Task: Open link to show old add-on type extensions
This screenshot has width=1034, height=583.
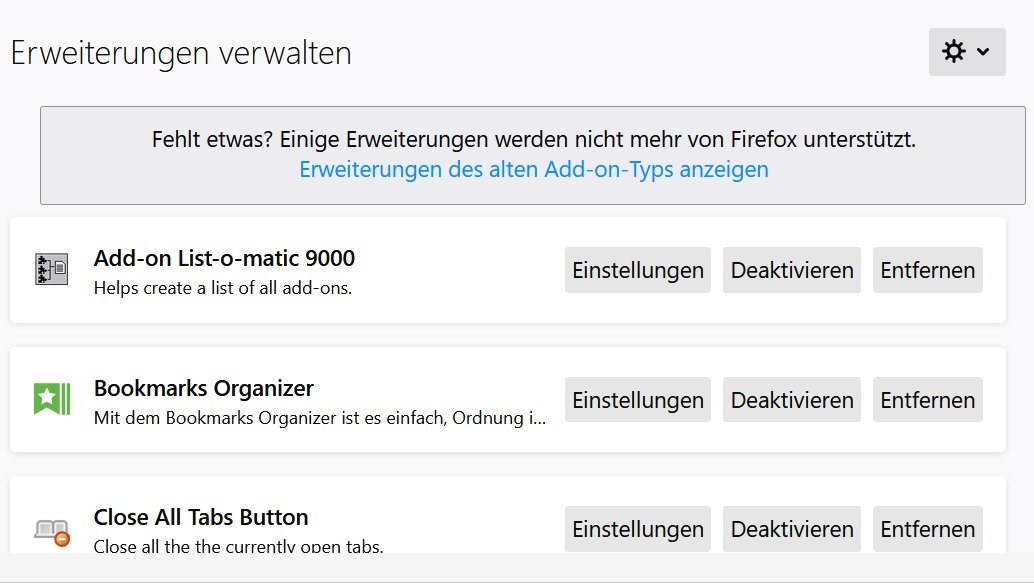Action: (x=534, y=169)
